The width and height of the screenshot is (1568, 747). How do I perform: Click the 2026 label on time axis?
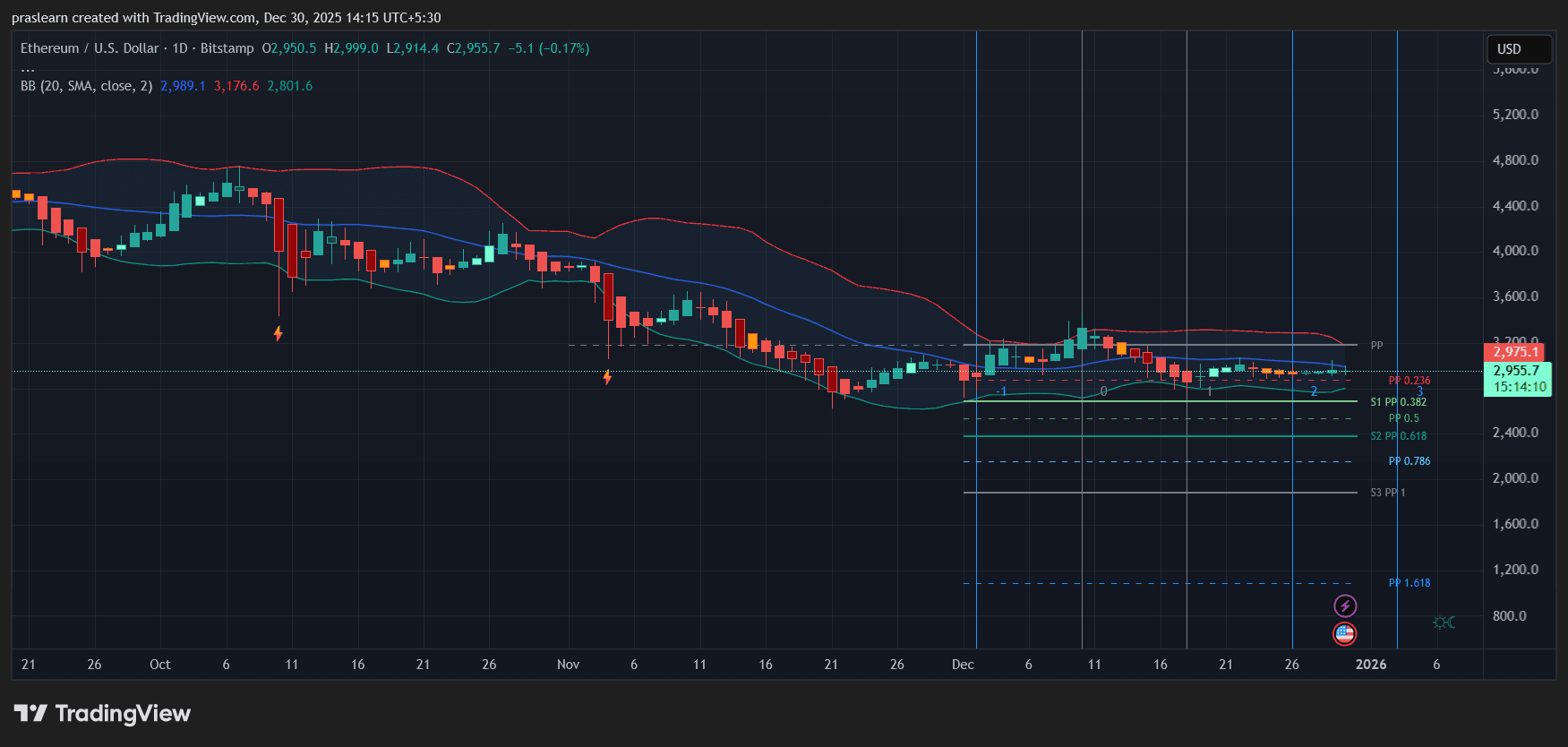[1370, 665]
